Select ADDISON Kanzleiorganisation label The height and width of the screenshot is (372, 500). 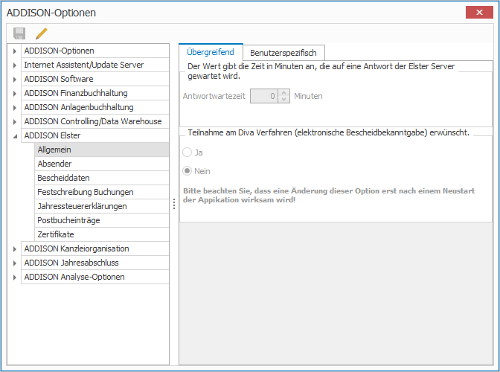point(77,249)
